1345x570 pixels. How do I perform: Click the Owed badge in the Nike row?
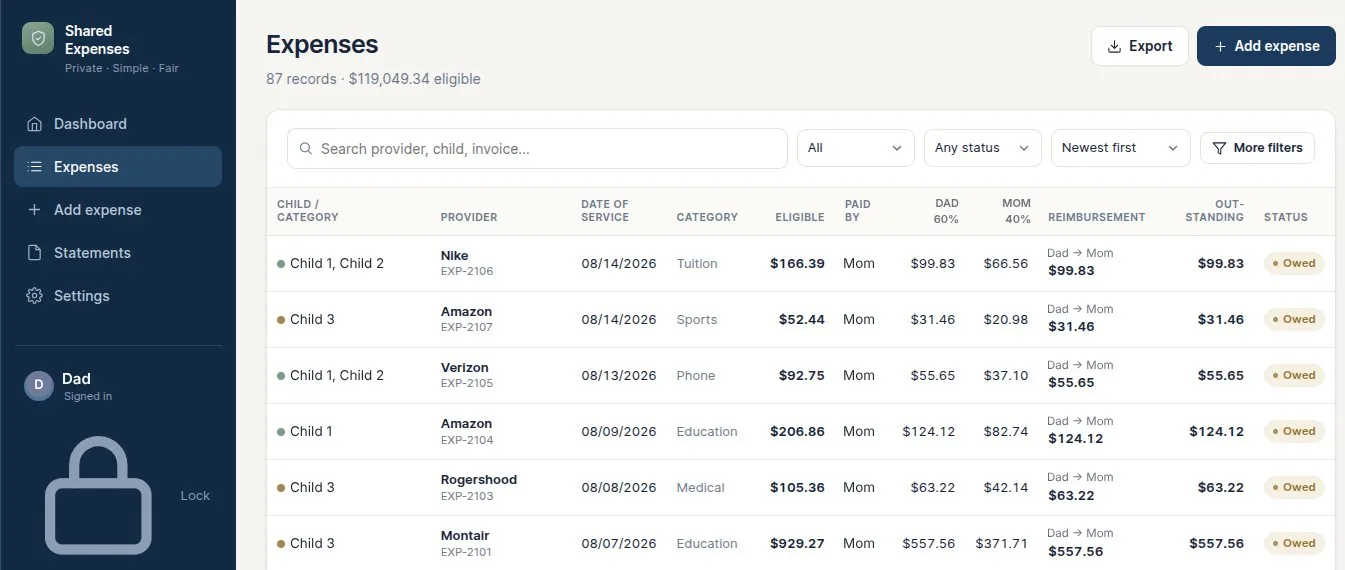(x=1294, y=264)
